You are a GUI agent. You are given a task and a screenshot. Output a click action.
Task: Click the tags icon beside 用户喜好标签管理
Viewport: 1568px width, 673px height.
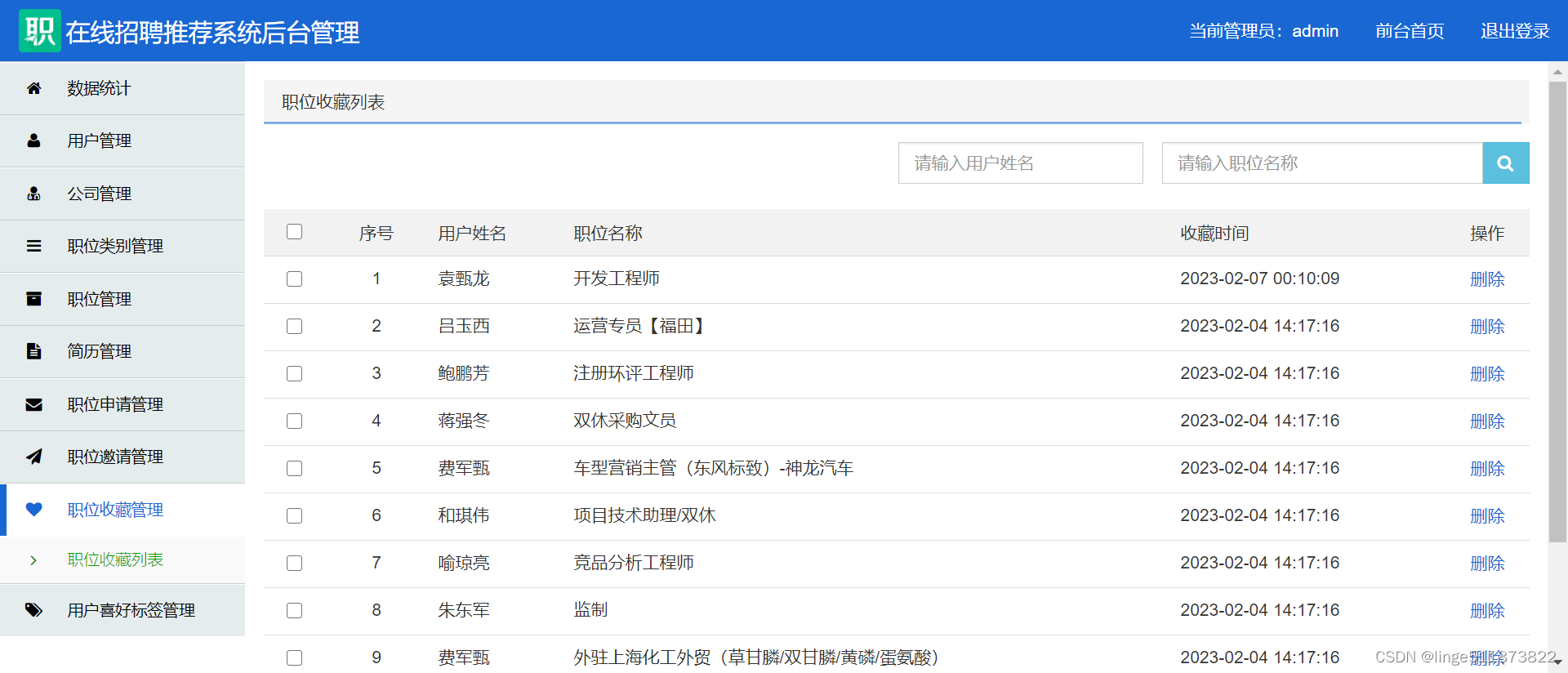(x=33, y=610)
